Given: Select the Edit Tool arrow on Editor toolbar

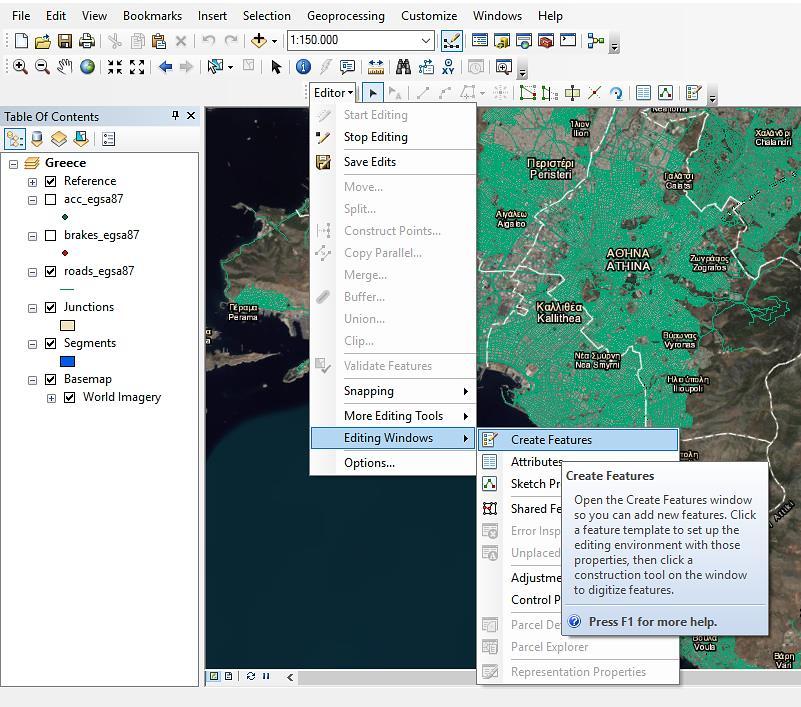Looking at the screenshot, I should click(x=373, y=93).
